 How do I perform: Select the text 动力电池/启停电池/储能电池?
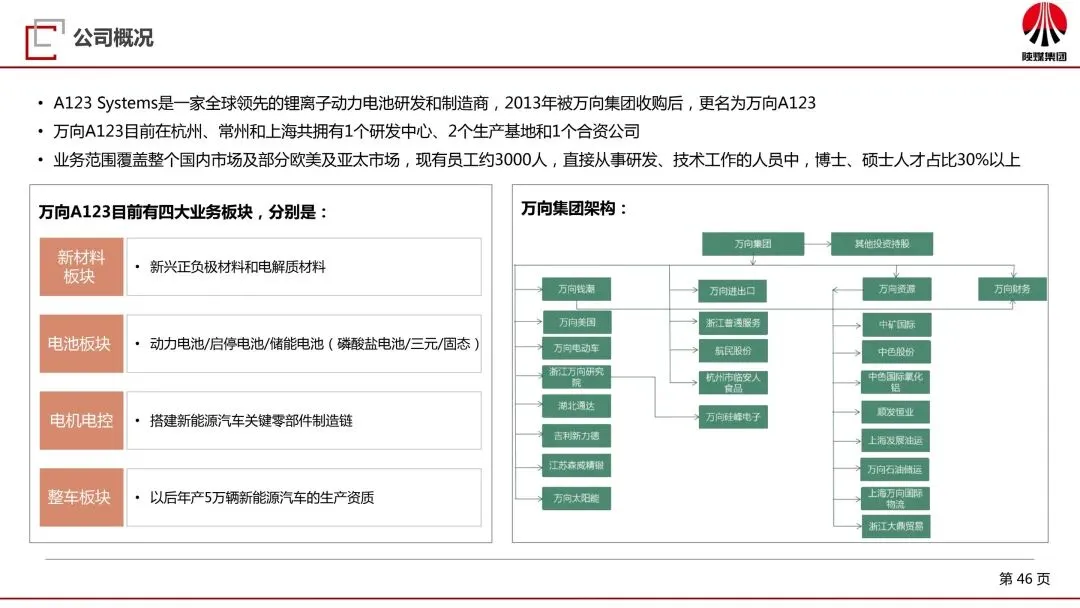[236, 344]
